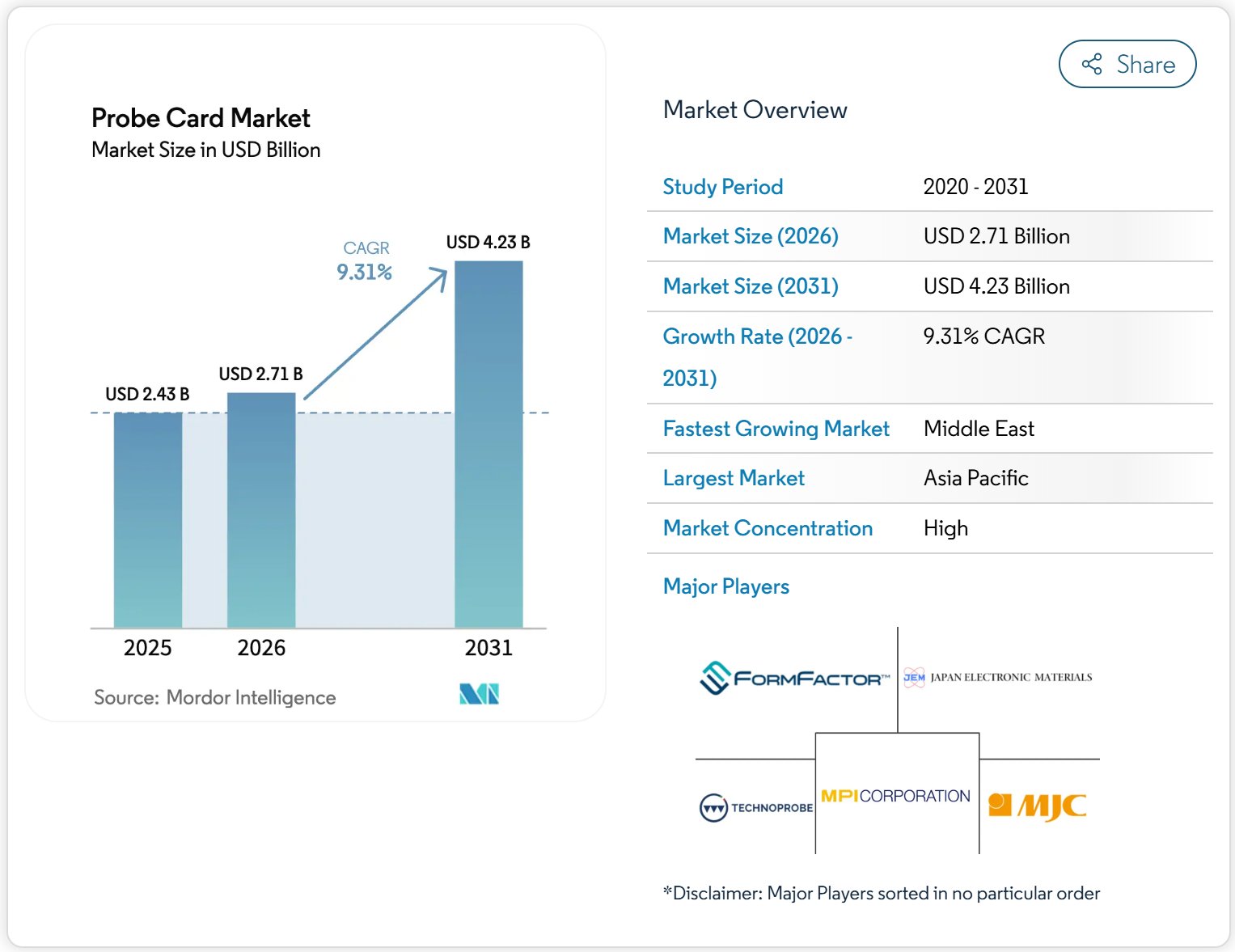This screenshot has height=952, width=1235.
Task: Click the 'Market Size (2026)' label
Action: (751, 236)
